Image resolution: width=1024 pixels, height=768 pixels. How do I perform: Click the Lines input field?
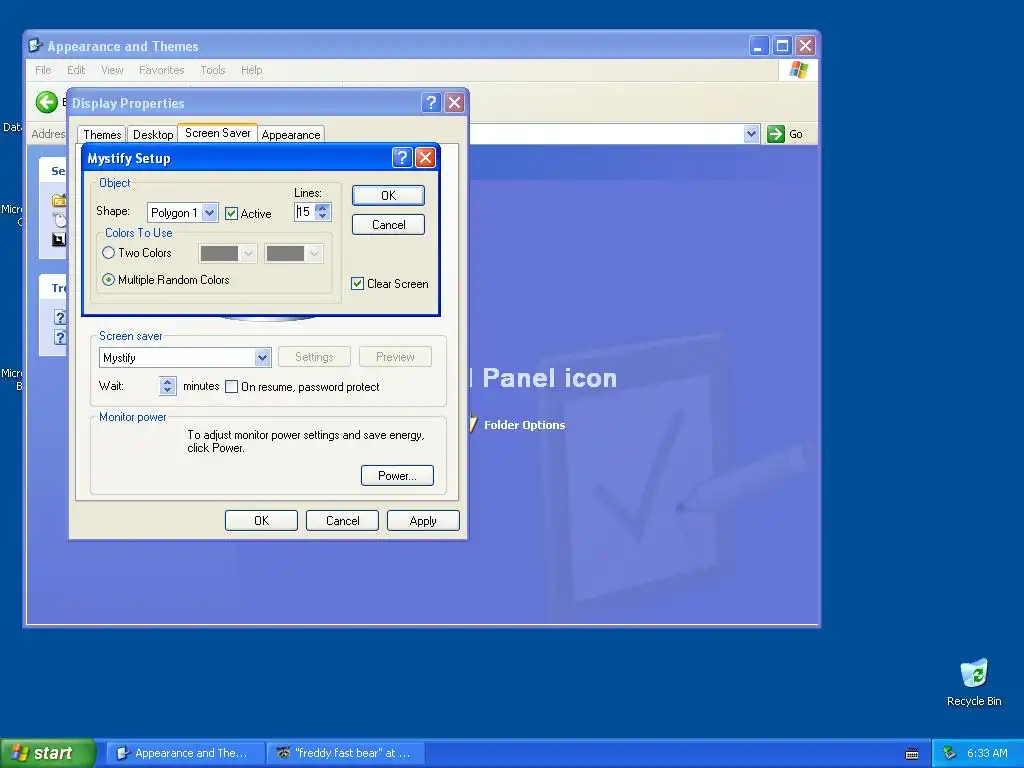tap(304, 212)
